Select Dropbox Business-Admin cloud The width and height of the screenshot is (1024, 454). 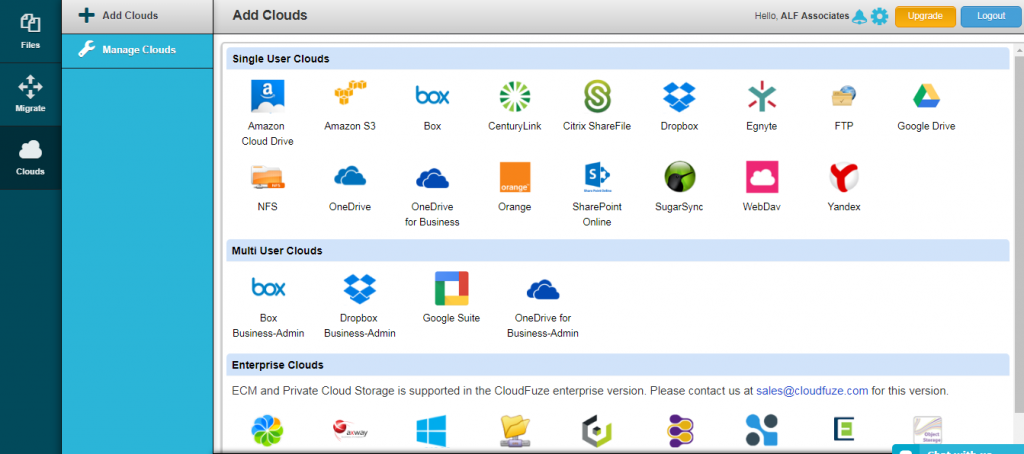coord(360,289)
